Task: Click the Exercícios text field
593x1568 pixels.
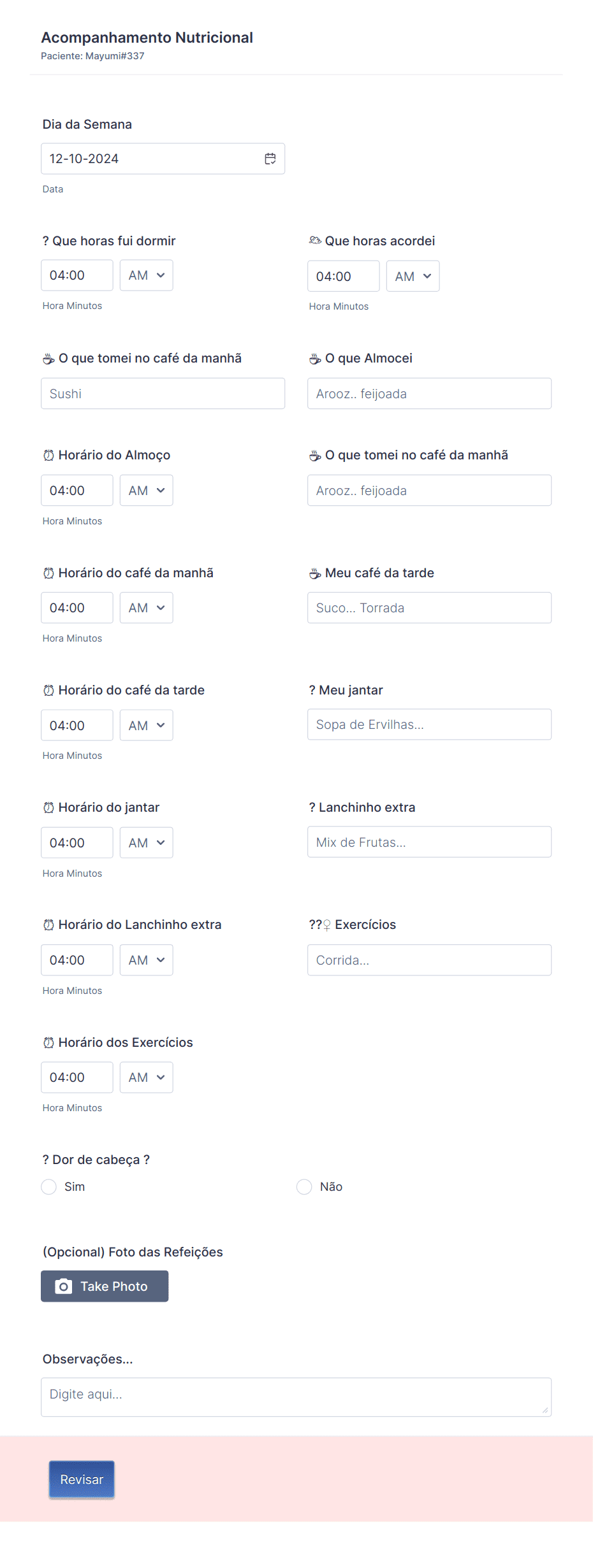Action: [430, 960]
